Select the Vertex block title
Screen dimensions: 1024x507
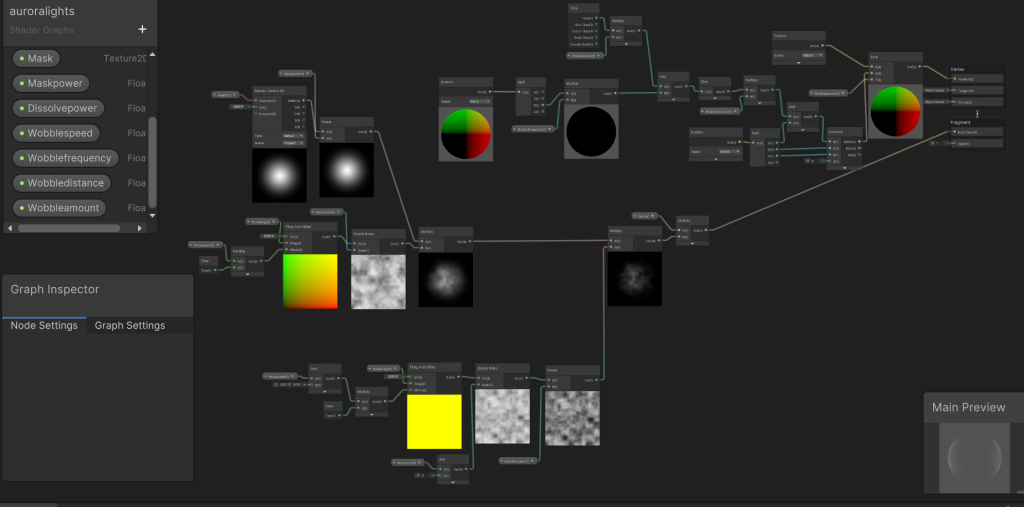[x=957, y=69]
